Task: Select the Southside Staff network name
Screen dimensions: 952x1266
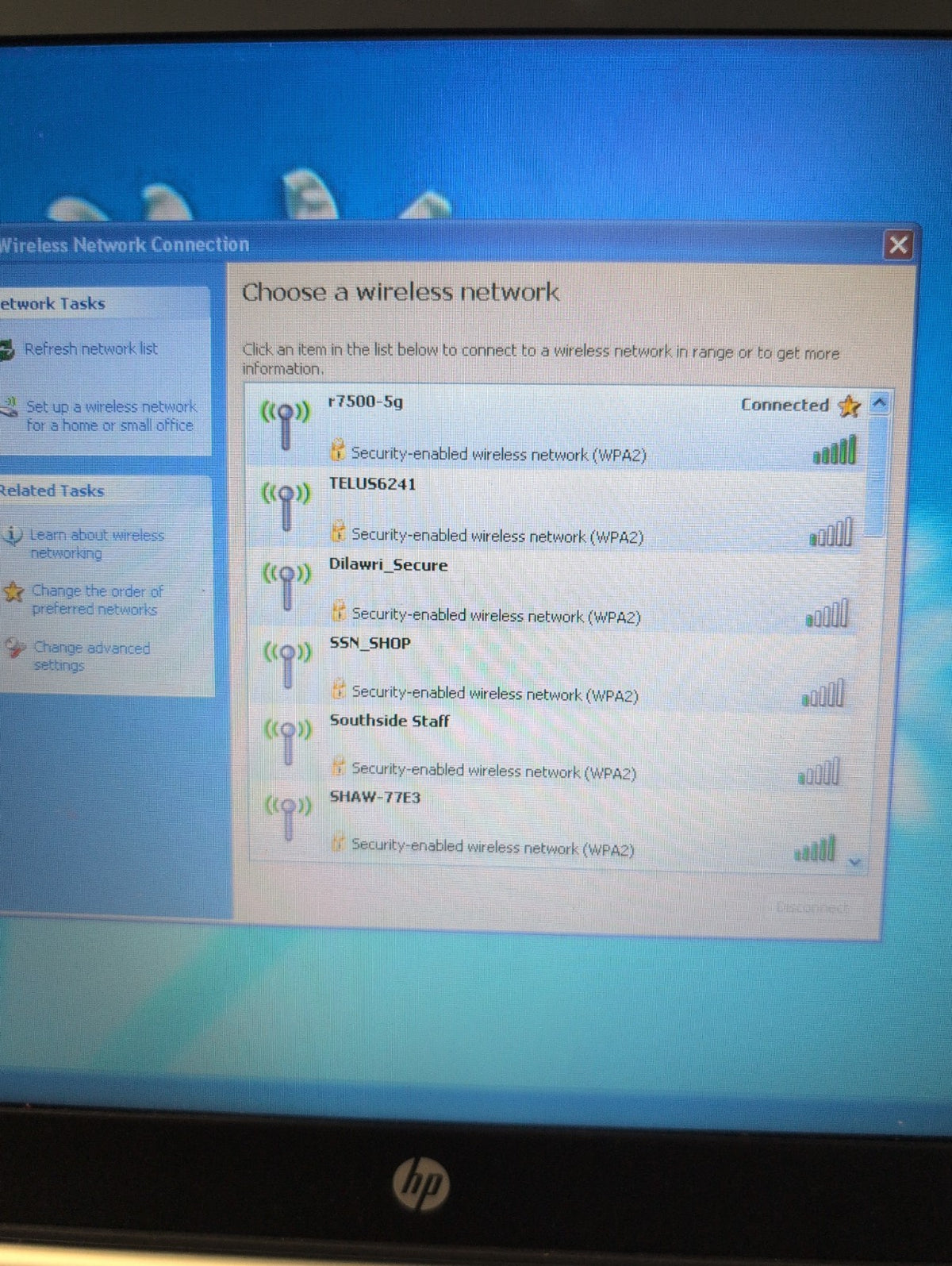Action: click(390, 721)
